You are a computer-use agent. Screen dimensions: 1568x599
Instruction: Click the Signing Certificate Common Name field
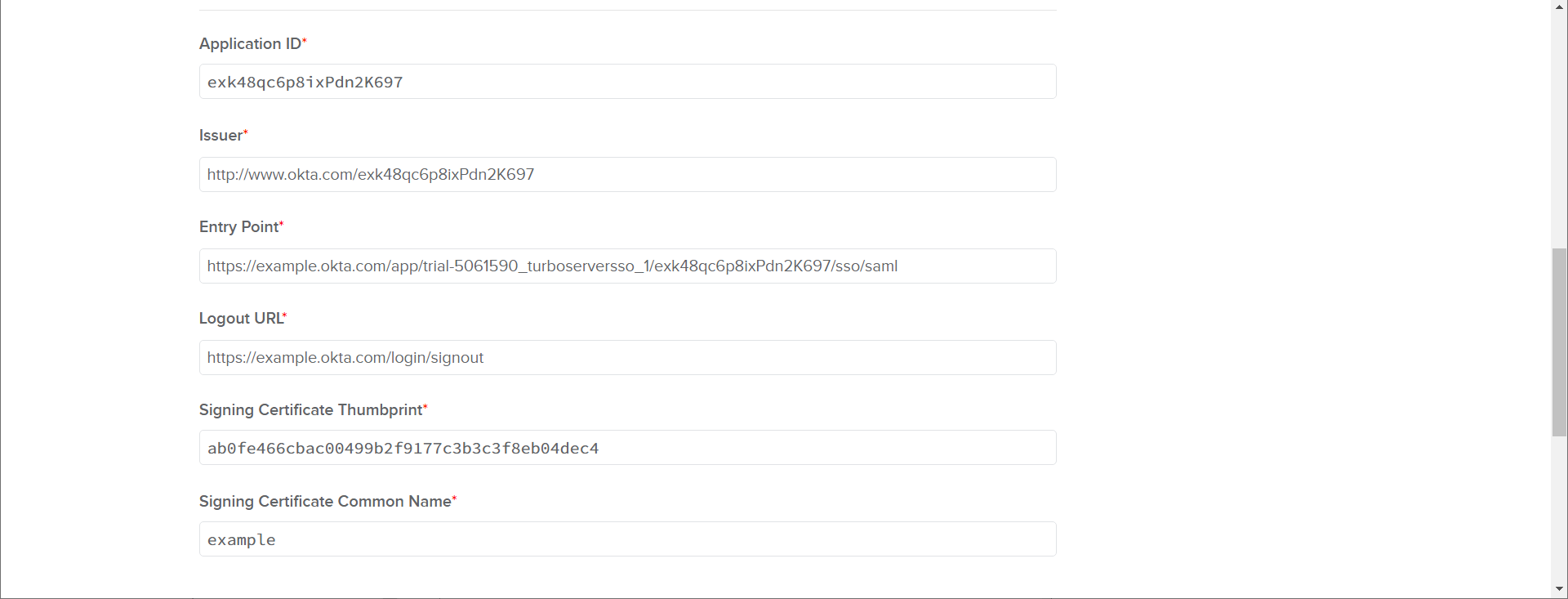[x=627, y=539]
